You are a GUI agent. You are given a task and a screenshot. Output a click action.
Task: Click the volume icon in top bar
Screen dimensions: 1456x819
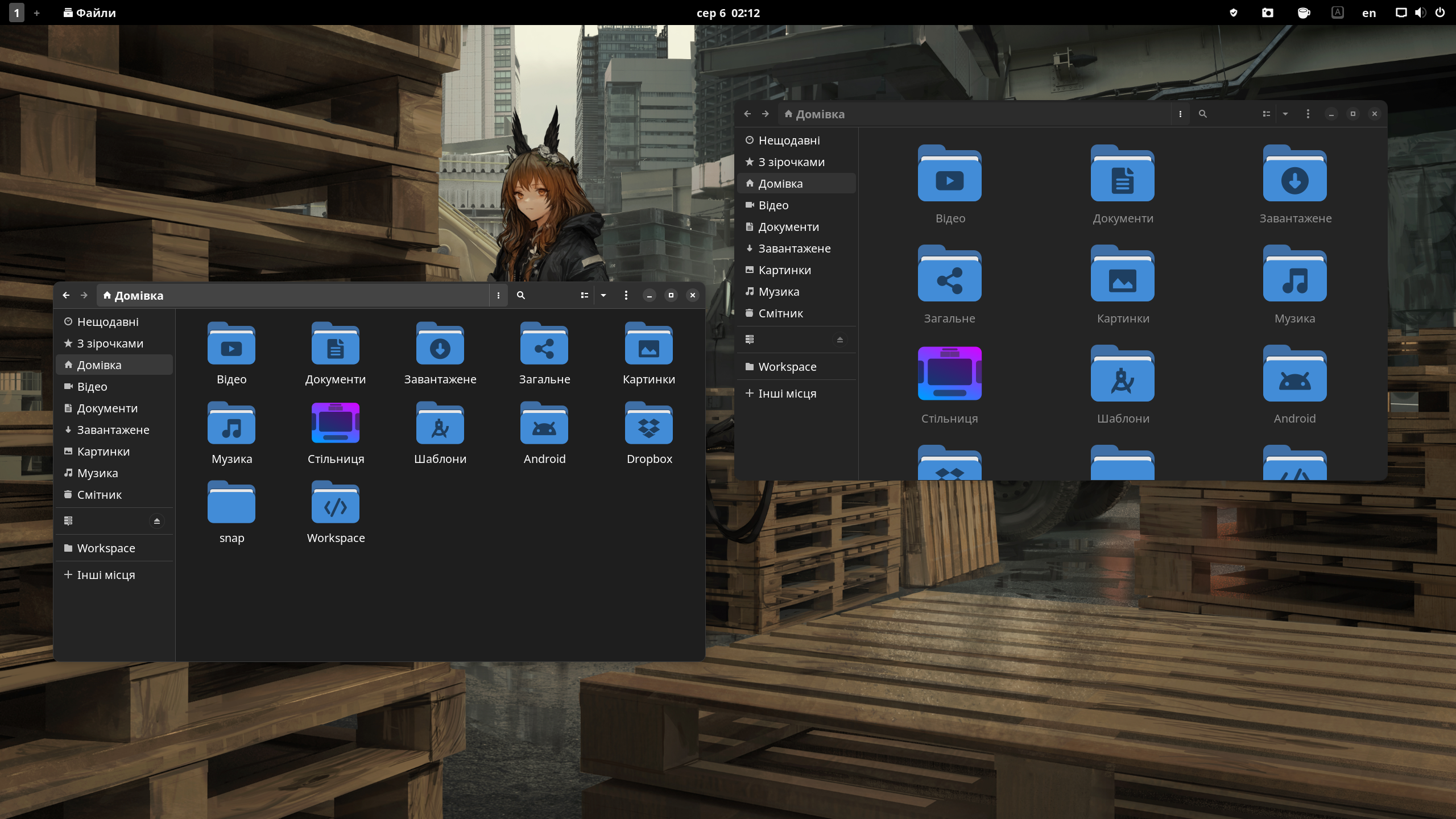(1420, 13)
